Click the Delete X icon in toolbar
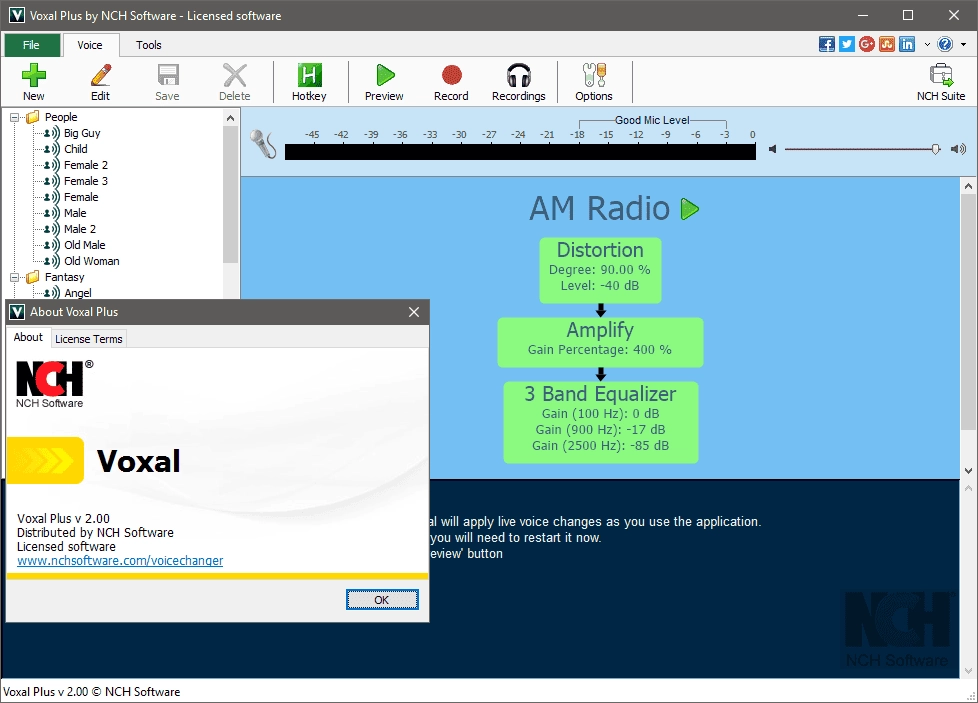 click(x=235, y=75)
